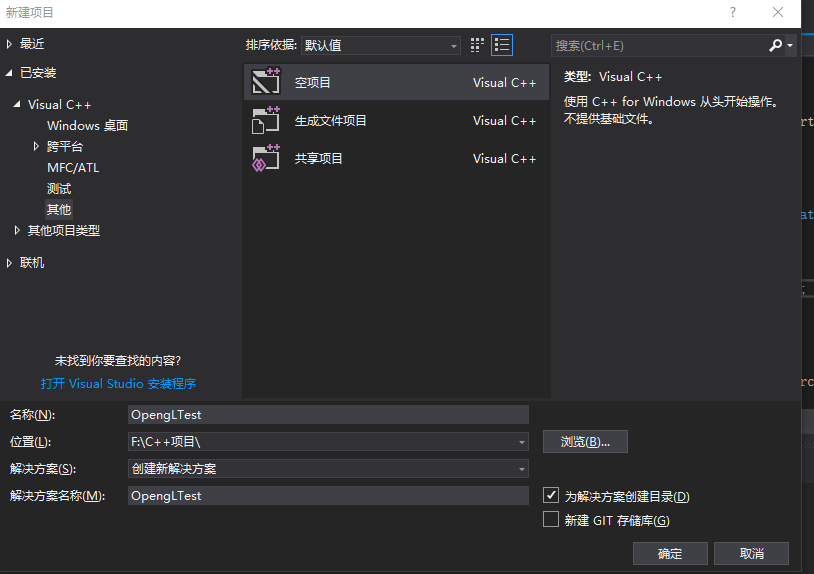
Task: Expand the 最近 section
Action: tap(9, 44)
